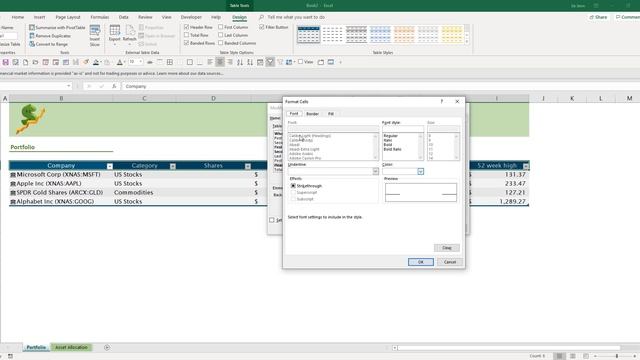
Task: Click the Remove Duplicates icon
Action: click(x=32, y=36)
